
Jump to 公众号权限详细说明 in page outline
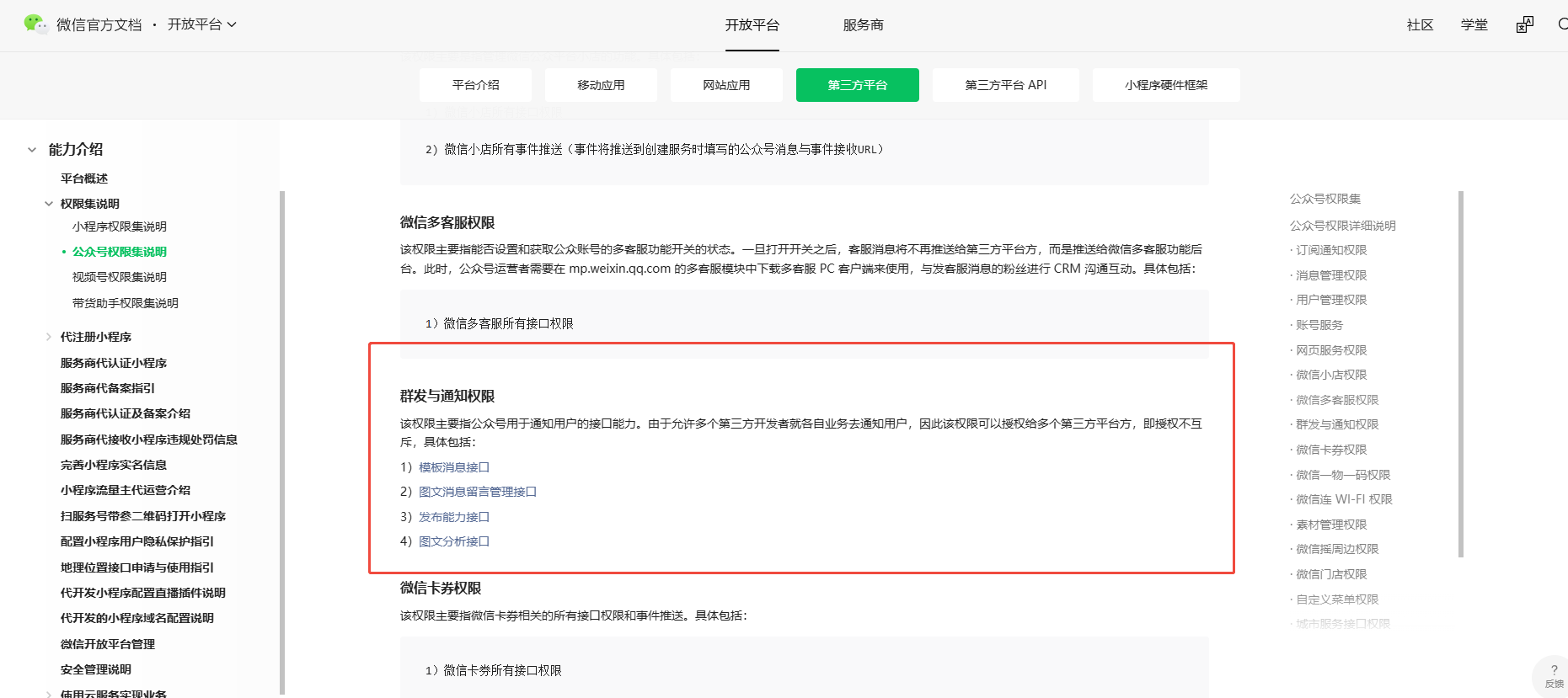tap(1343, 226)
